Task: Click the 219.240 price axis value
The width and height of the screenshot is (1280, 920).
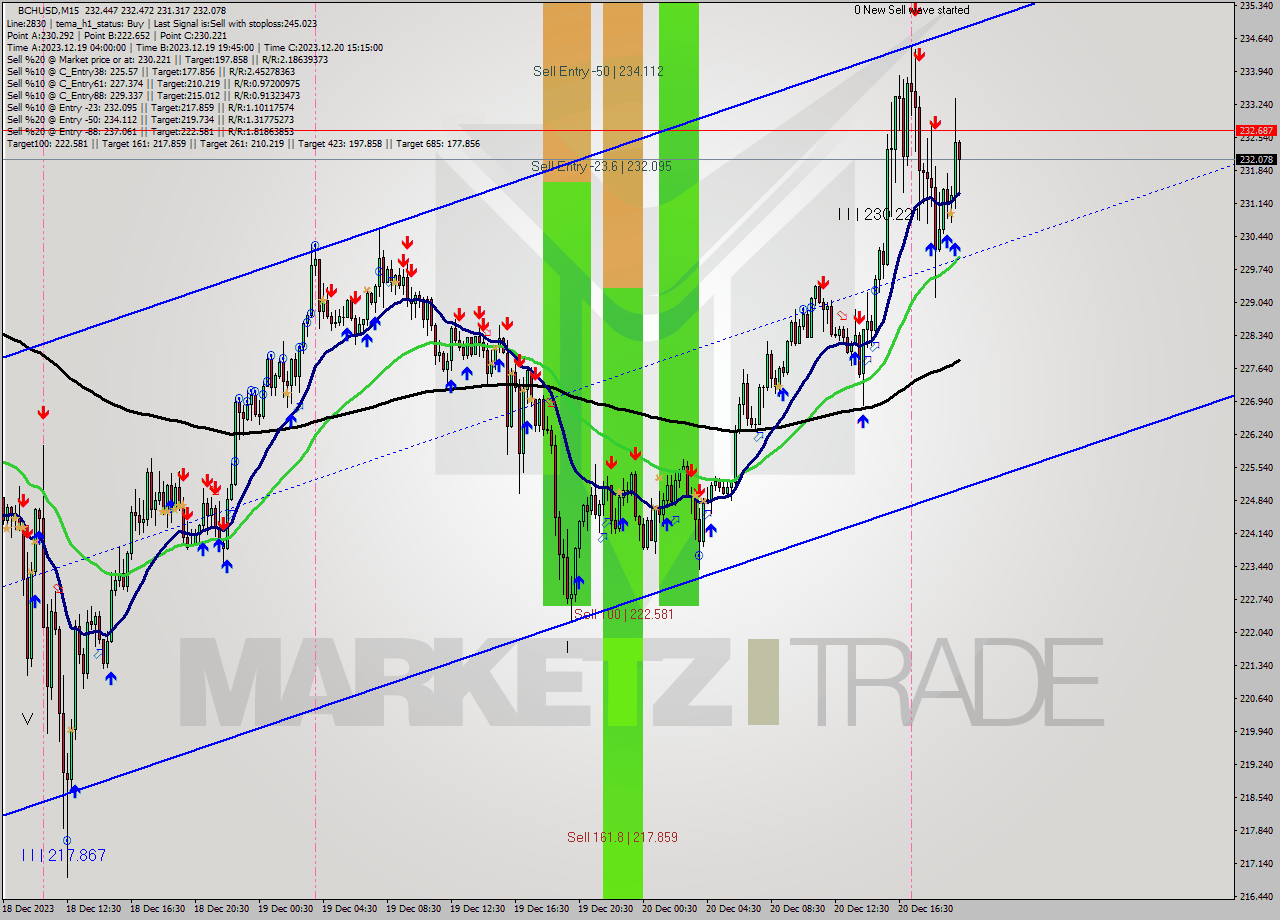Action: tap(1256, 764)
